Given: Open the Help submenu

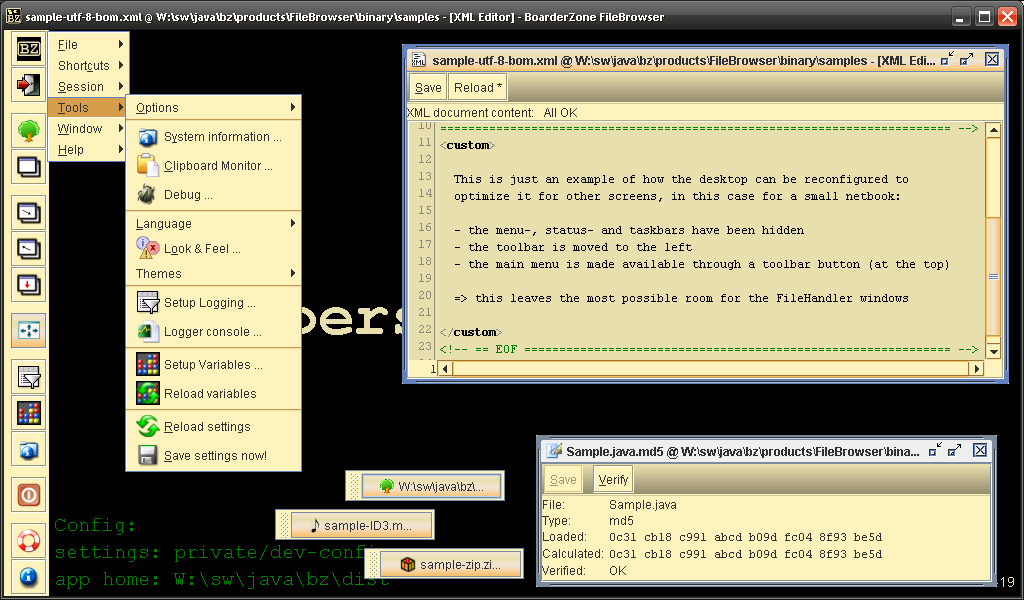Looking at the screenshot, I should click(87, 150).
